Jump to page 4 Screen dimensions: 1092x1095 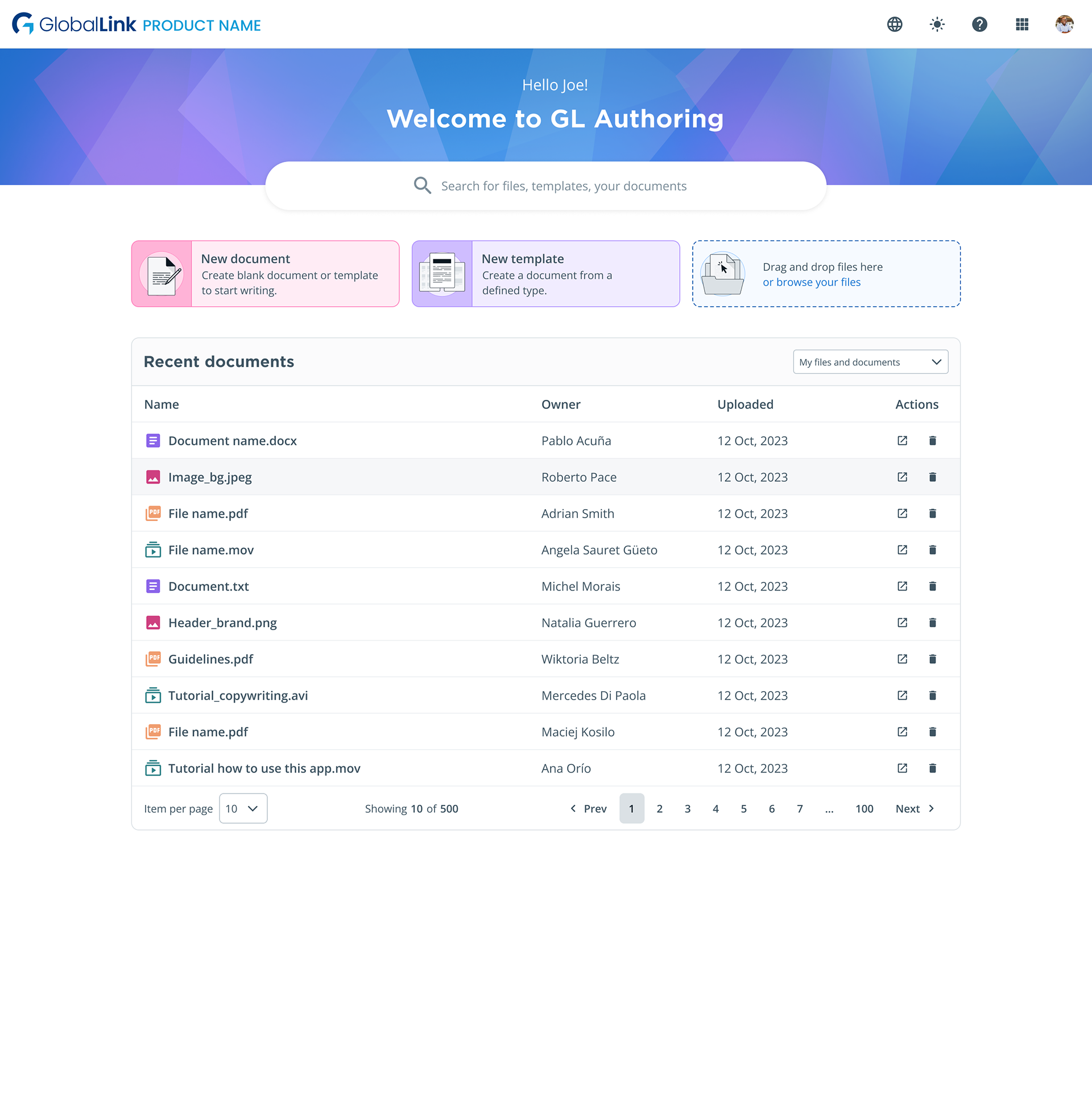tap(715, 808)
